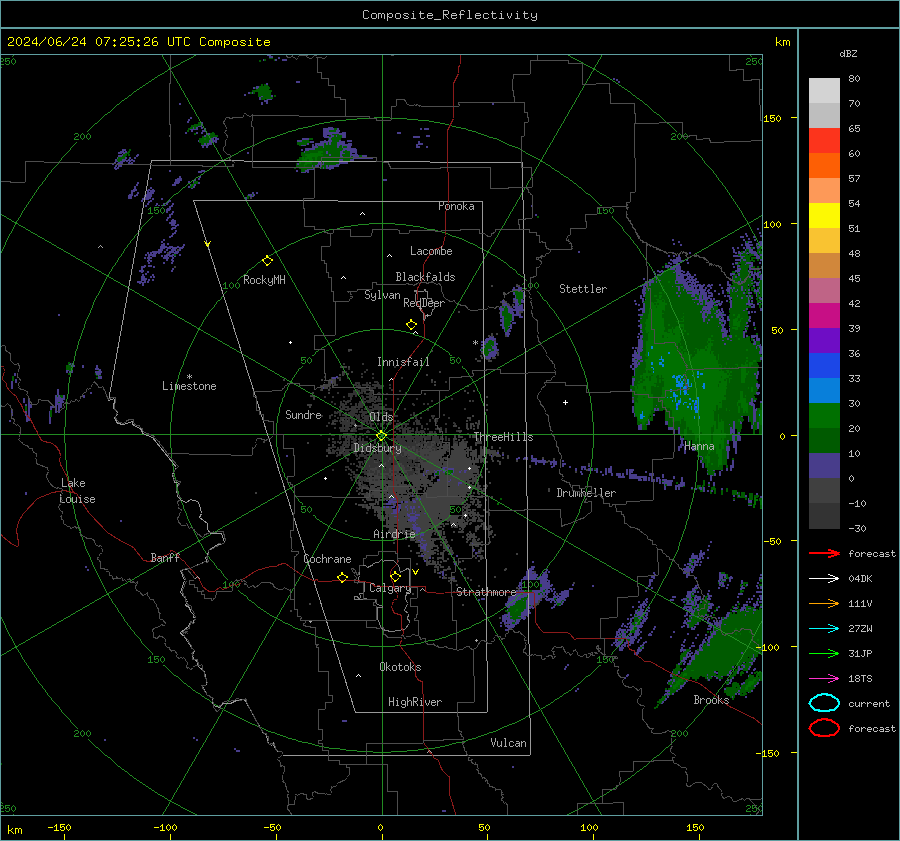The image size is (900, 841).
Task: Click the orange swatch between 60 and 57 dBZ
Action: tap(824, 166)
